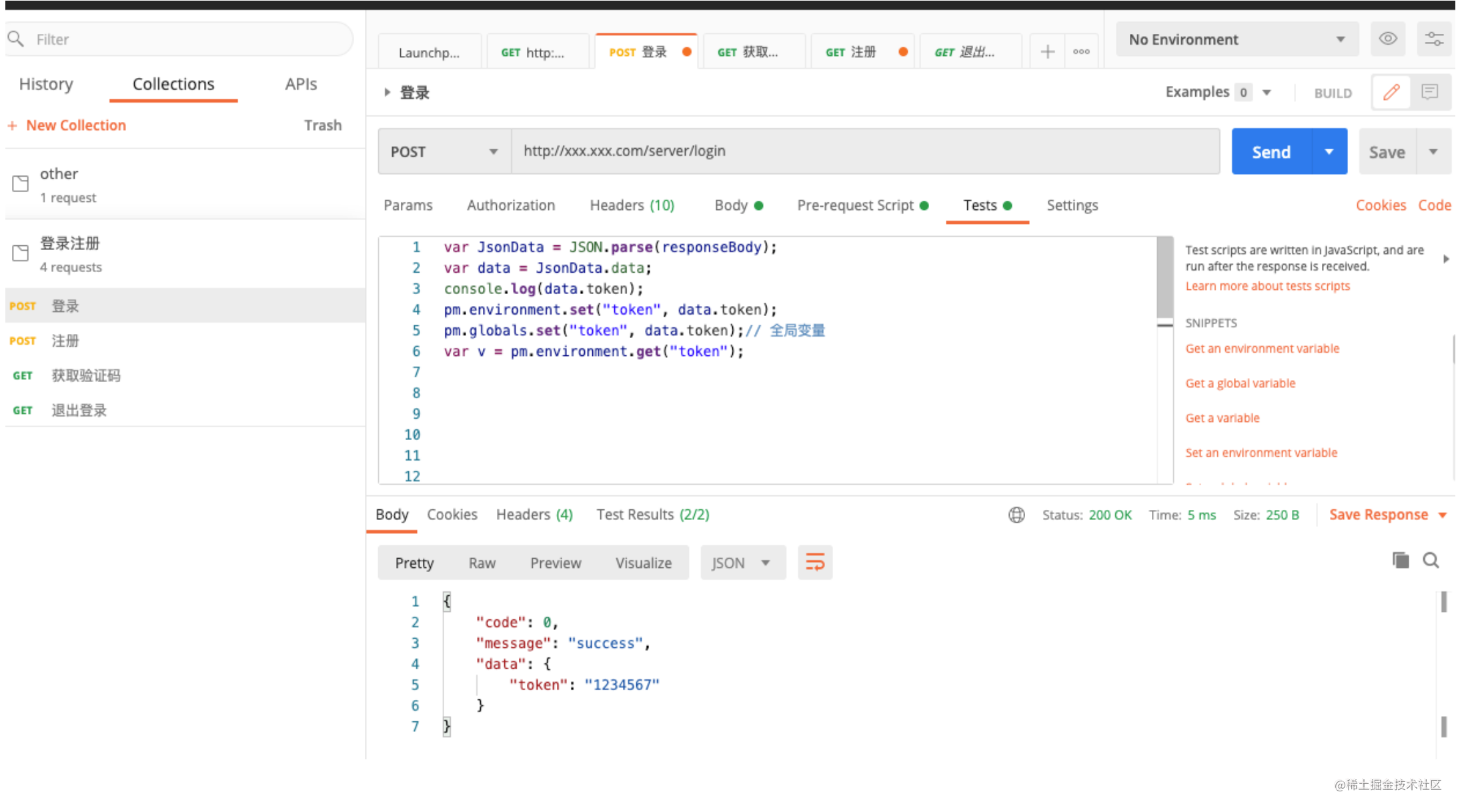1462x812 pixels.
Task: Click the Examples expander arrow next to 0
Action: click(x=1271, y=92)
